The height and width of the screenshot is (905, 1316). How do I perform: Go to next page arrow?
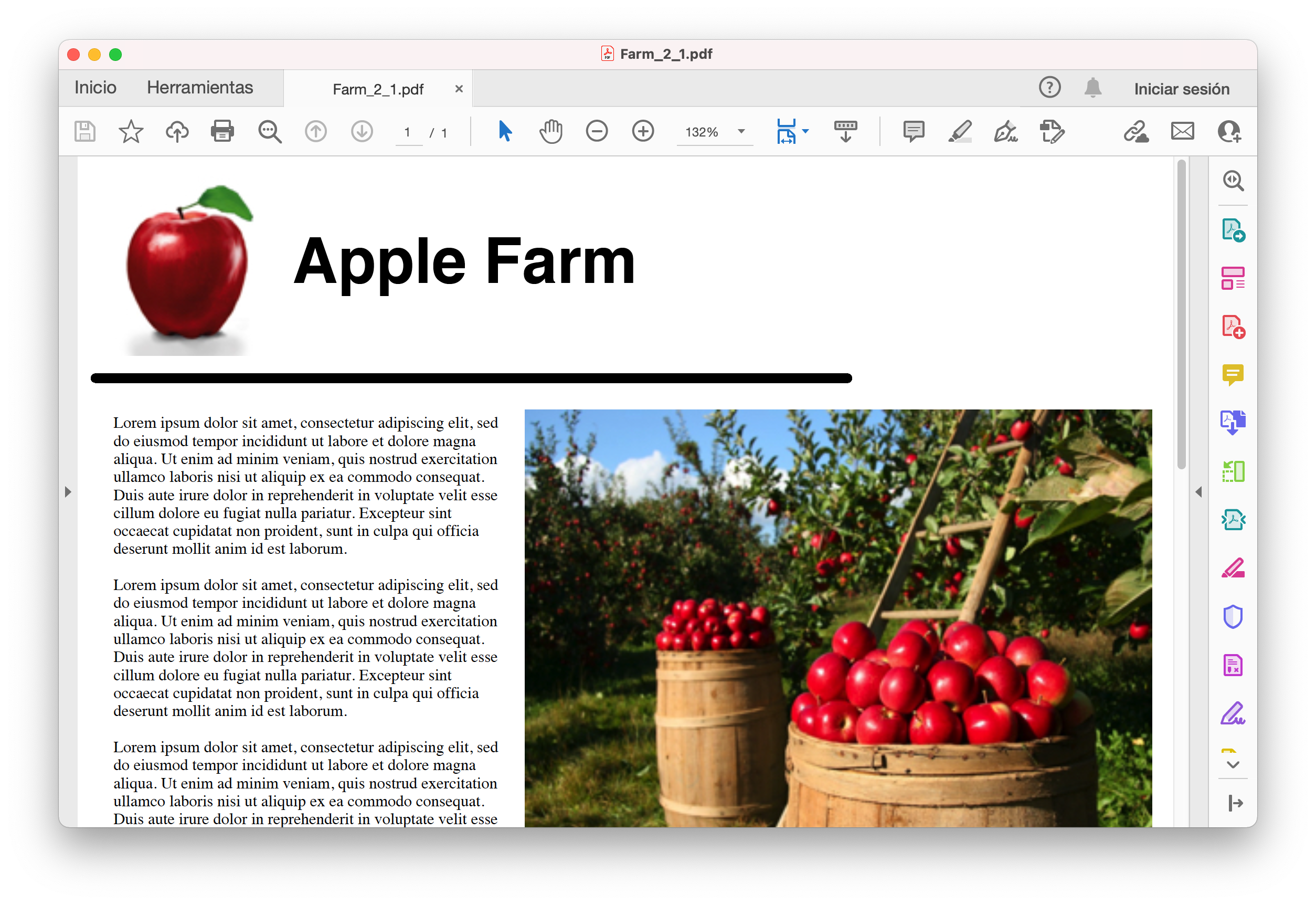tap(362, 132)
